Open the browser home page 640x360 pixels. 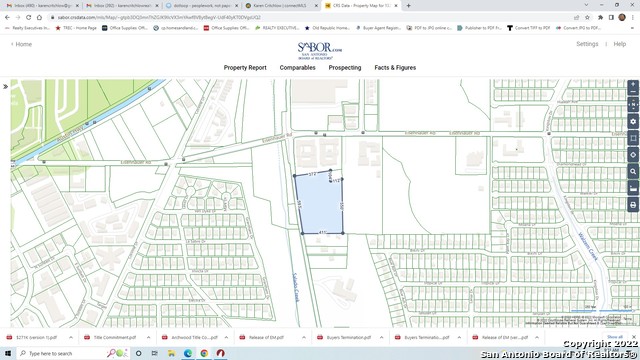tap(39, 18)
